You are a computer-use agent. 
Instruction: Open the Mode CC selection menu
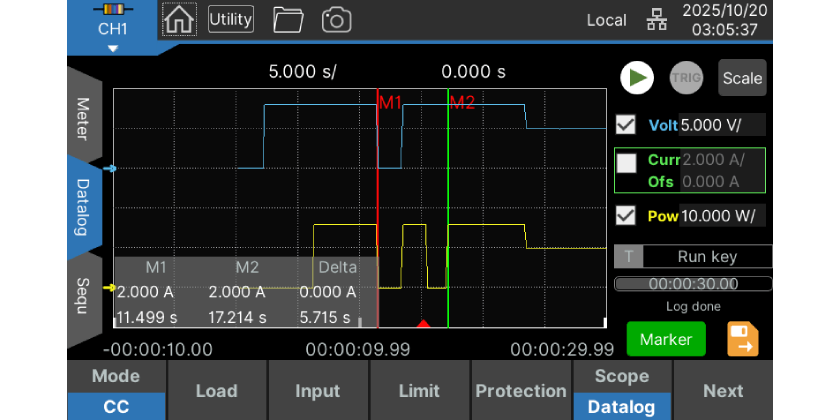[x=116, y=391]
